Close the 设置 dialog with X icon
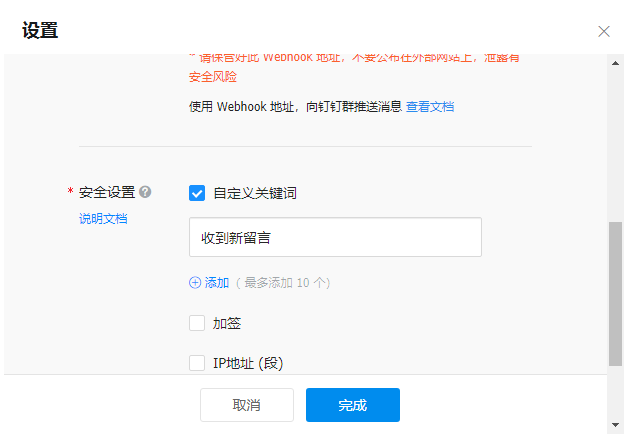This screenshot has height=442, width=631. 604,31
